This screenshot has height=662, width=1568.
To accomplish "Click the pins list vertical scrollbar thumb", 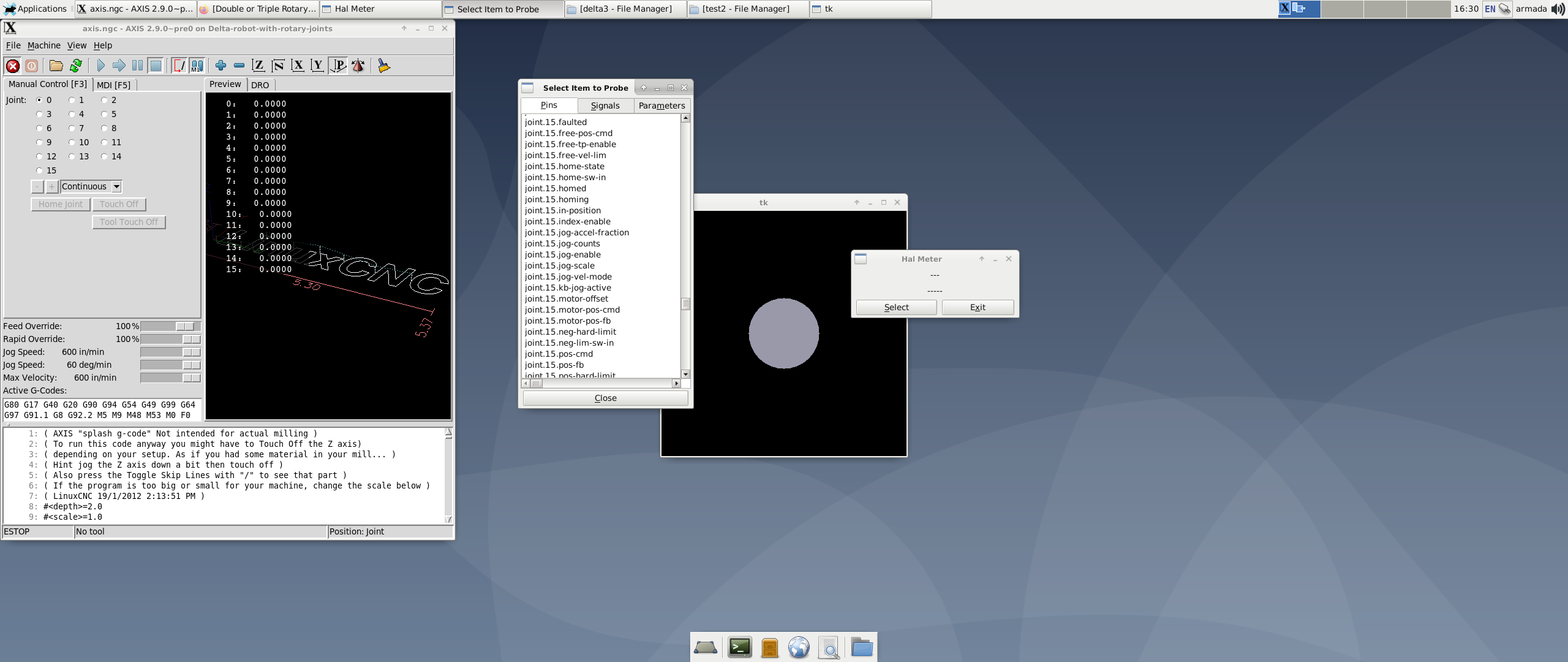I will click(685, 303).
